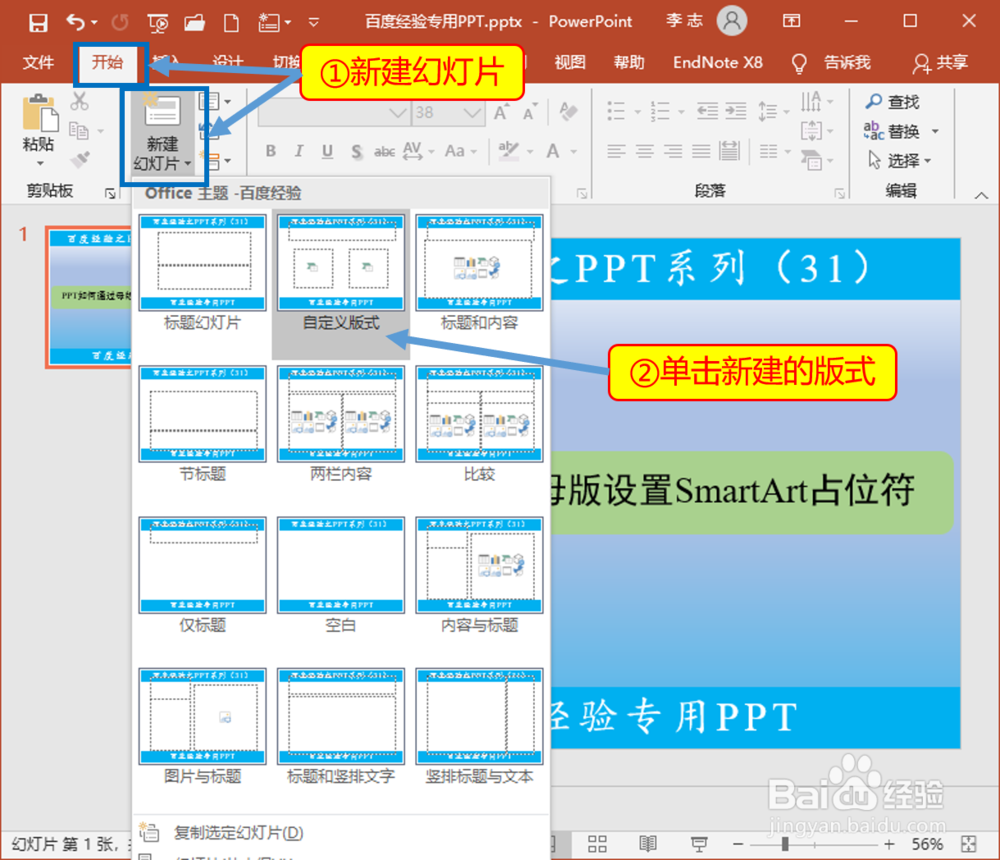Toggle text Shadow formatting

[x=357, y=151]
